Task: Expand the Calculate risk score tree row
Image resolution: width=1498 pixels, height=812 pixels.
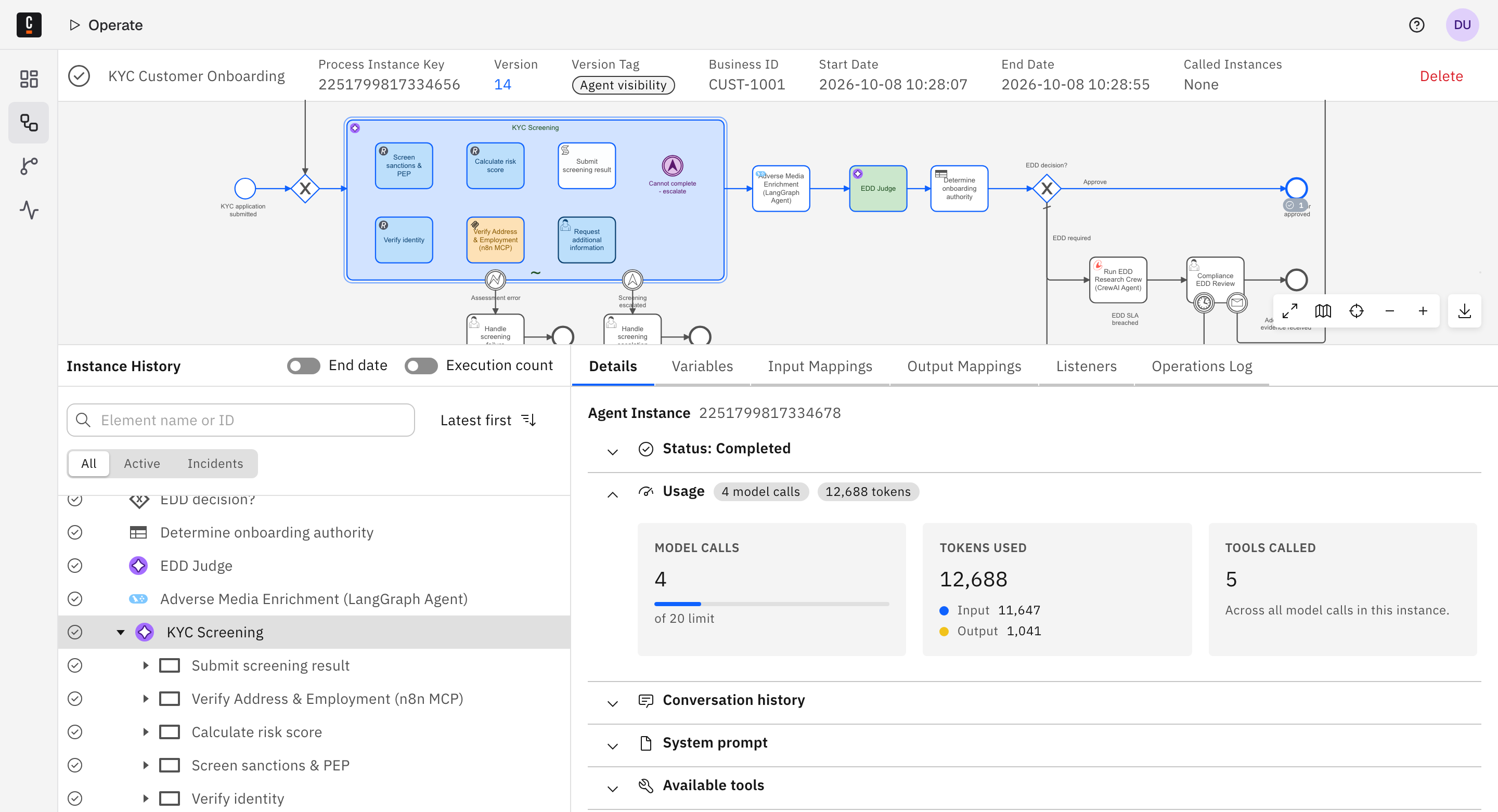Action: [x=146, y=732]
